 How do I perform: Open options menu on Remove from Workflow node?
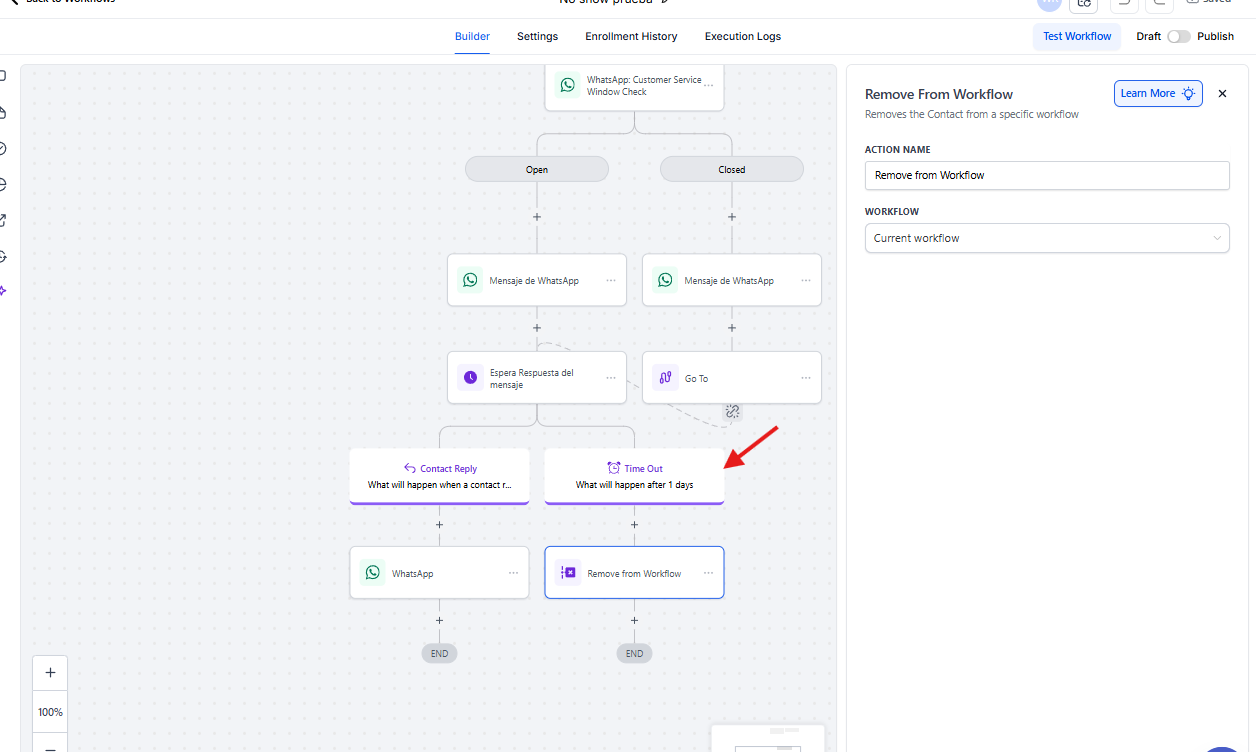coord(708,573)
